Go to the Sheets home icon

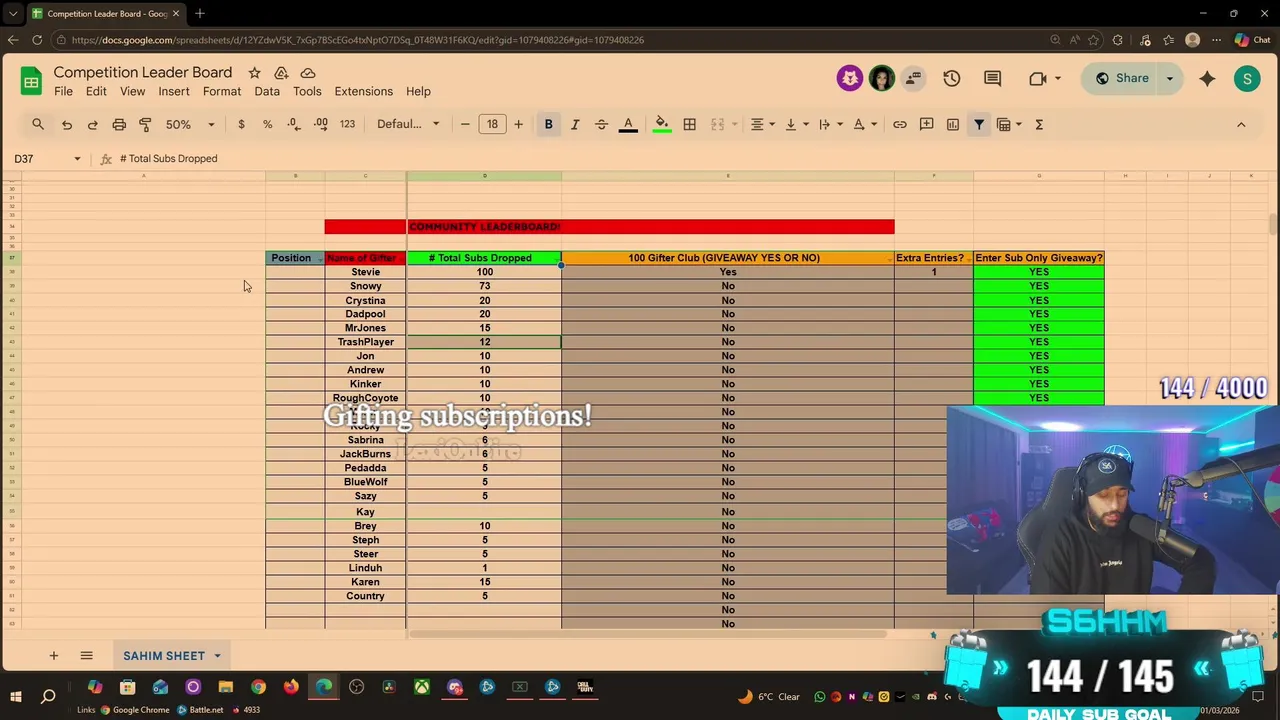(31, 81)
